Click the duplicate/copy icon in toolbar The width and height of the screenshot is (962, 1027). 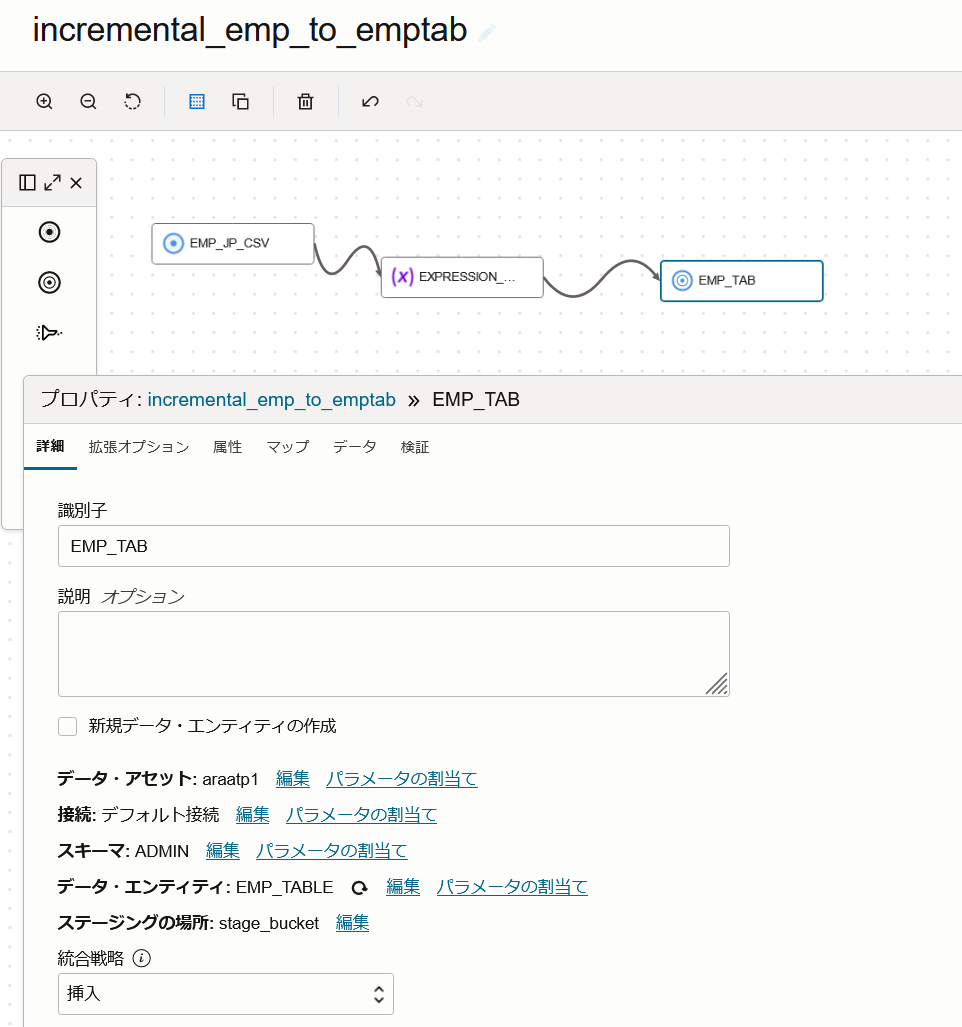(240, 102)
